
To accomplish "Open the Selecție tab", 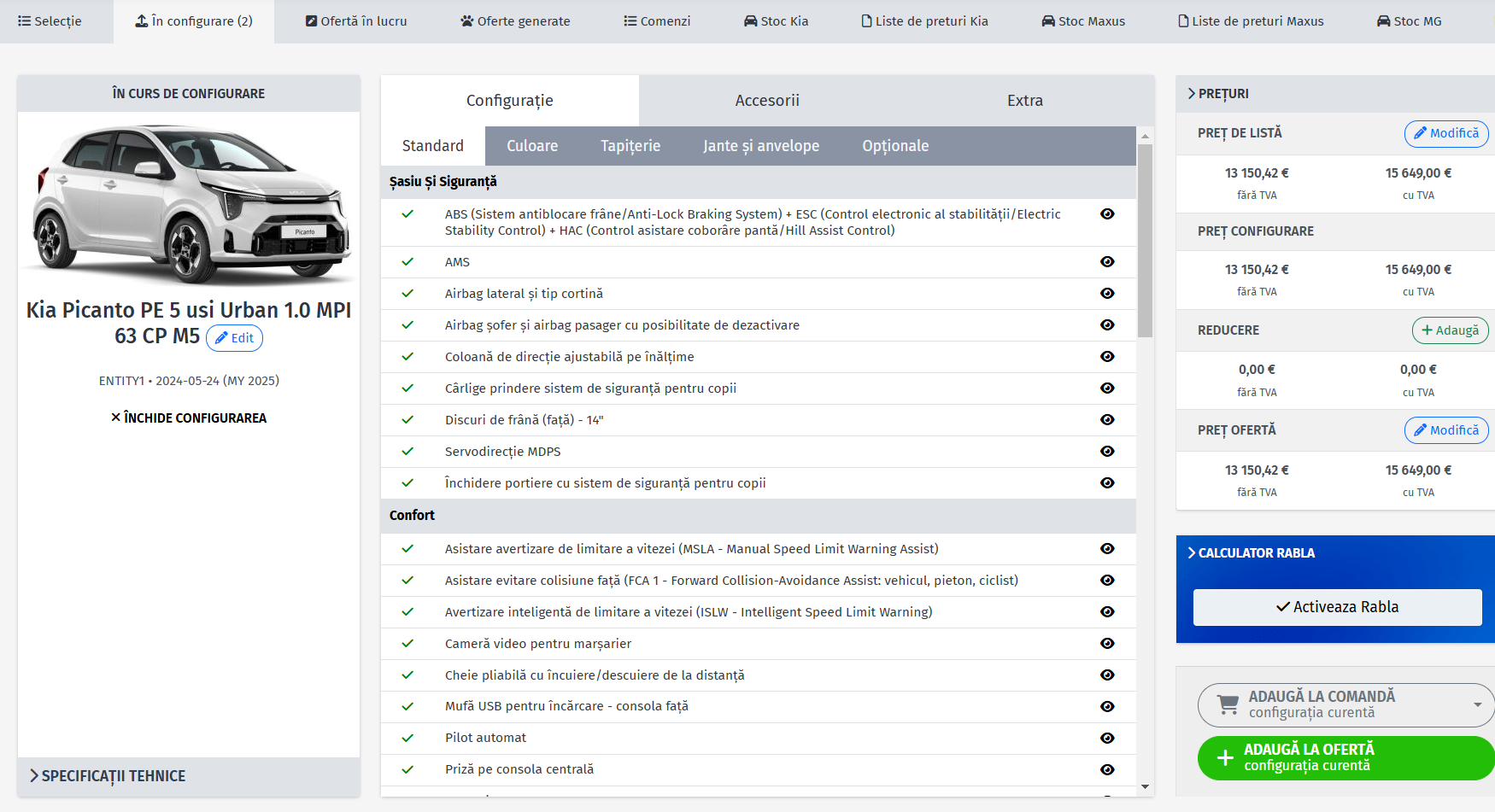I will (x=50, y=21).
